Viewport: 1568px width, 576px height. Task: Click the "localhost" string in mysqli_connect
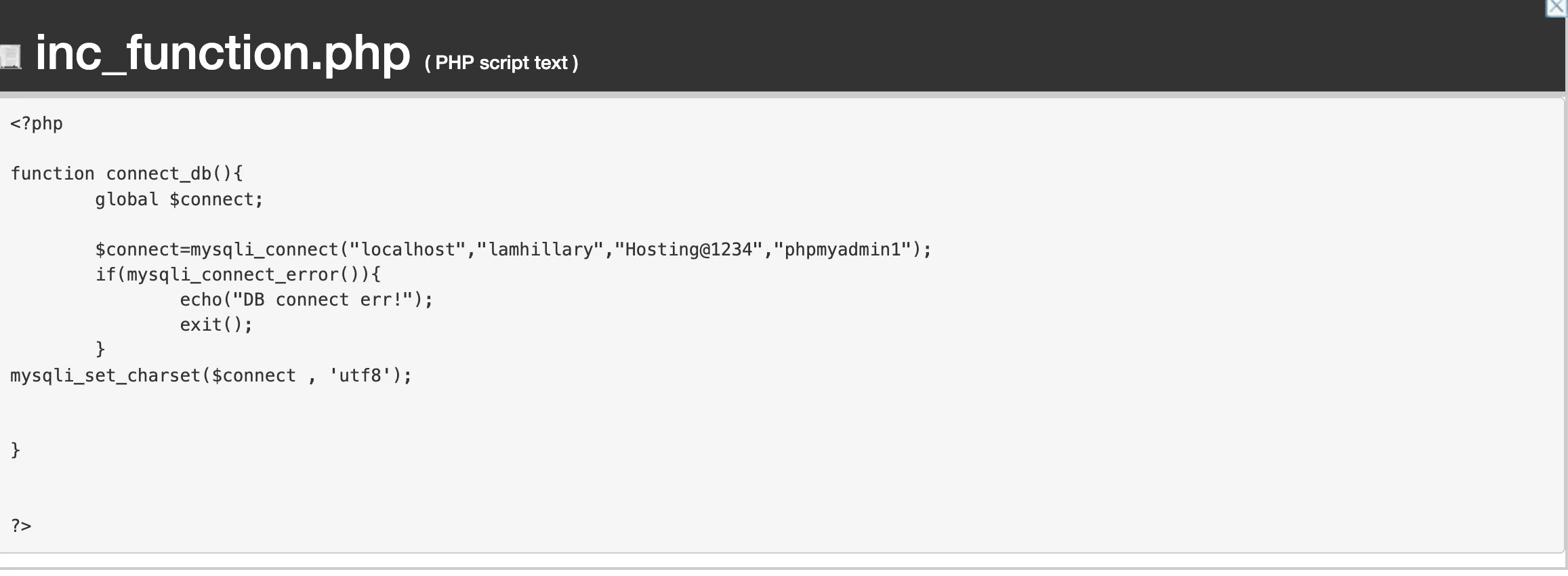tap(408, 249)
